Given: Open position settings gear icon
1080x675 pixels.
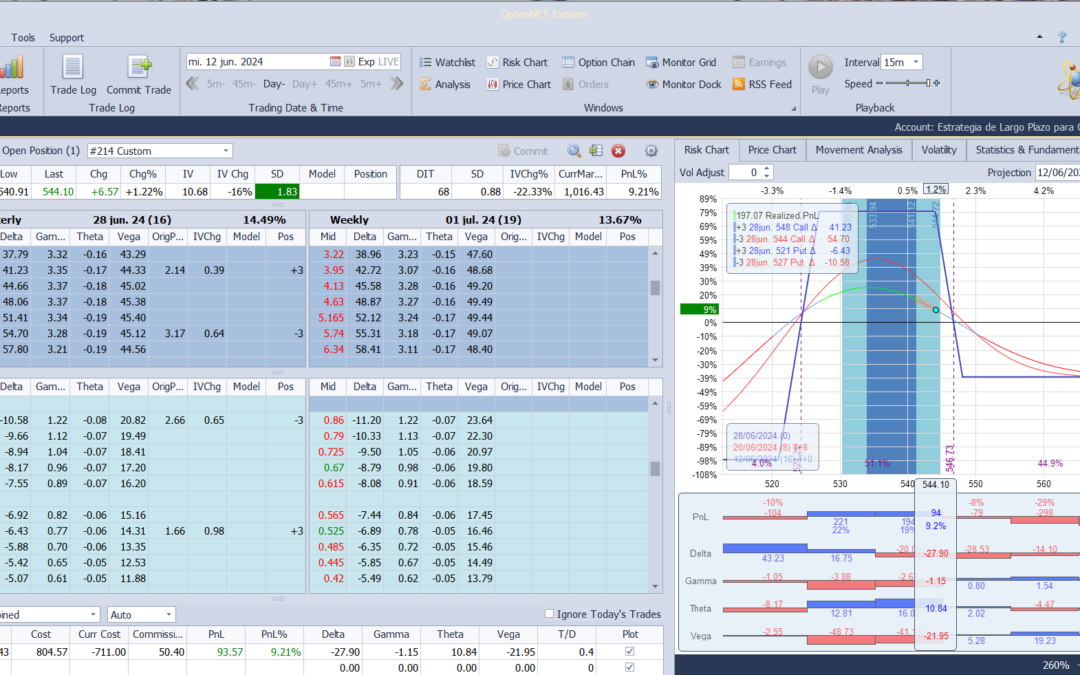Looking at the screenshot, I should click(651, 151).
